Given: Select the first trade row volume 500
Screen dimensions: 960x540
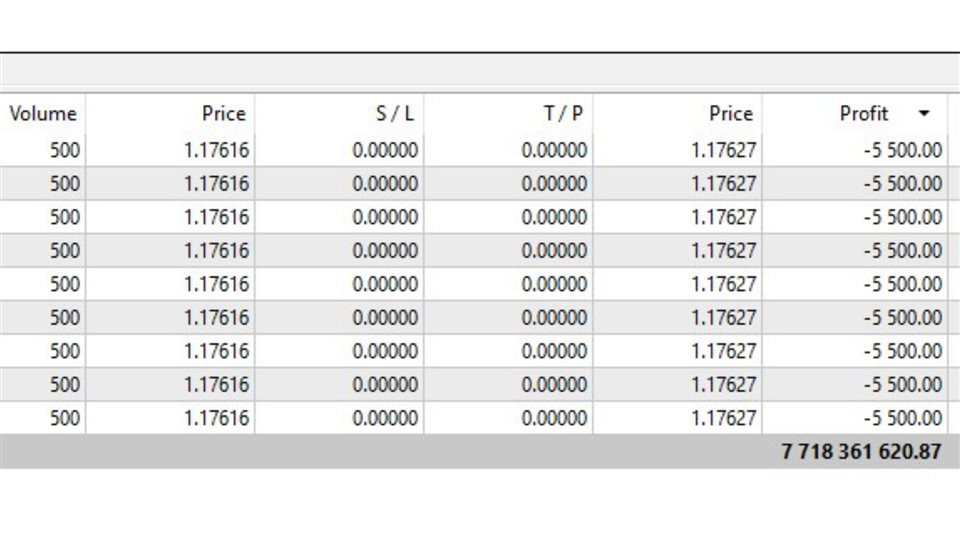Looking at the screenshot, I should tap(64, 150).
